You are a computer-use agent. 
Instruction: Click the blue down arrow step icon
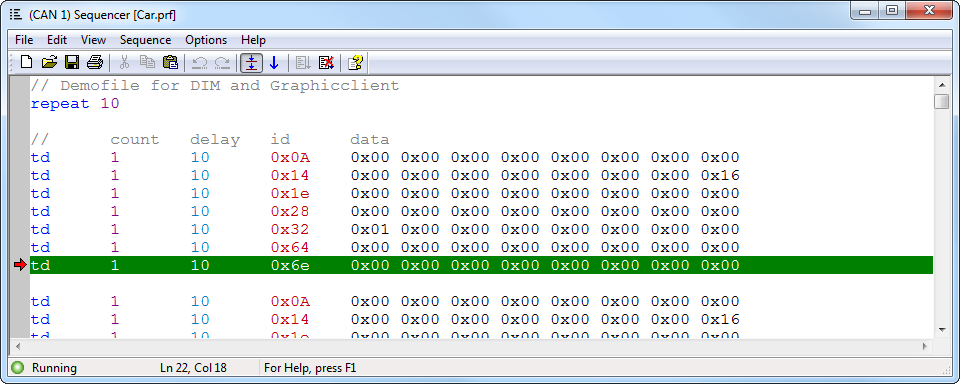pyautogui.click(x=274, y=62)
